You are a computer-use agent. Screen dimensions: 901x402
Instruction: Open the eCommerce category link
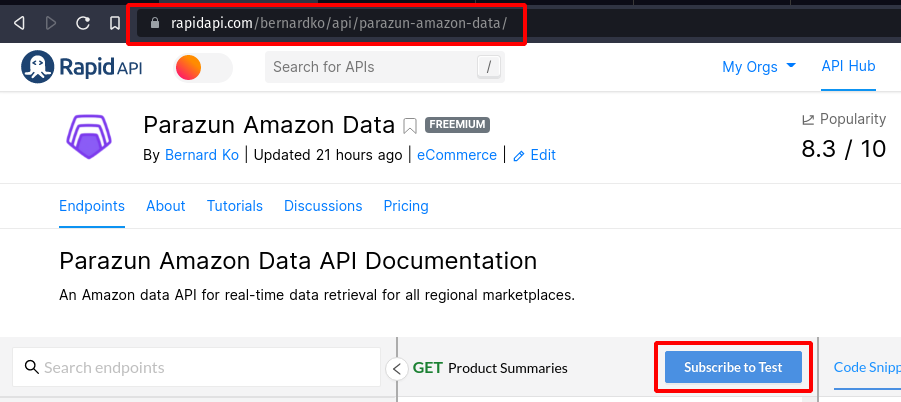[457, 155]
